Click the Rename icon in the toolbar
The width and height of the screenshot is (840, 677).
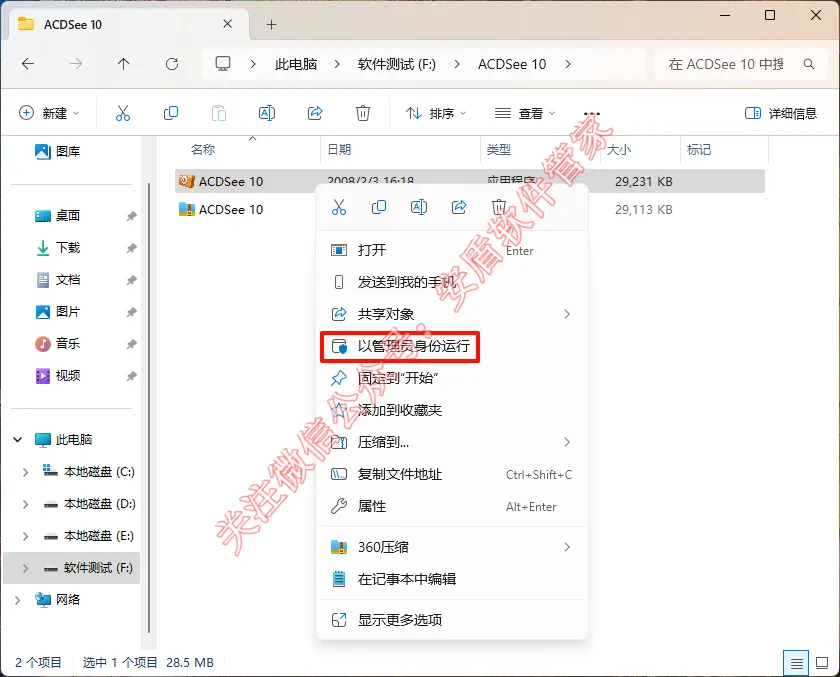tap(267, 113)
